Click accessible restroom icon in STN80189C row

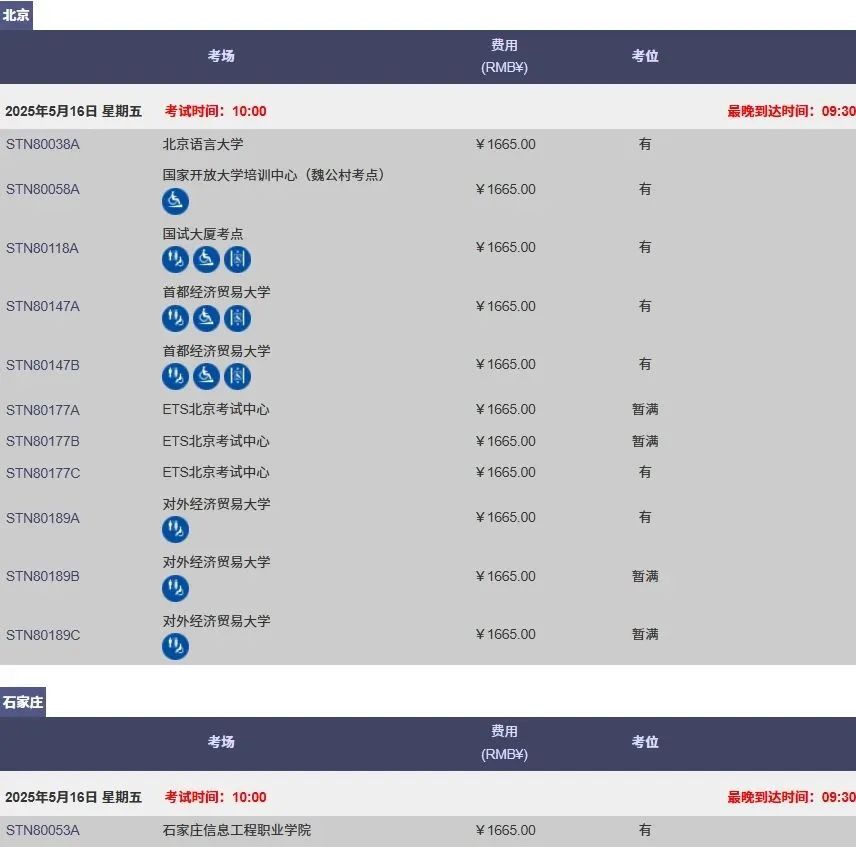coord(175,647)
